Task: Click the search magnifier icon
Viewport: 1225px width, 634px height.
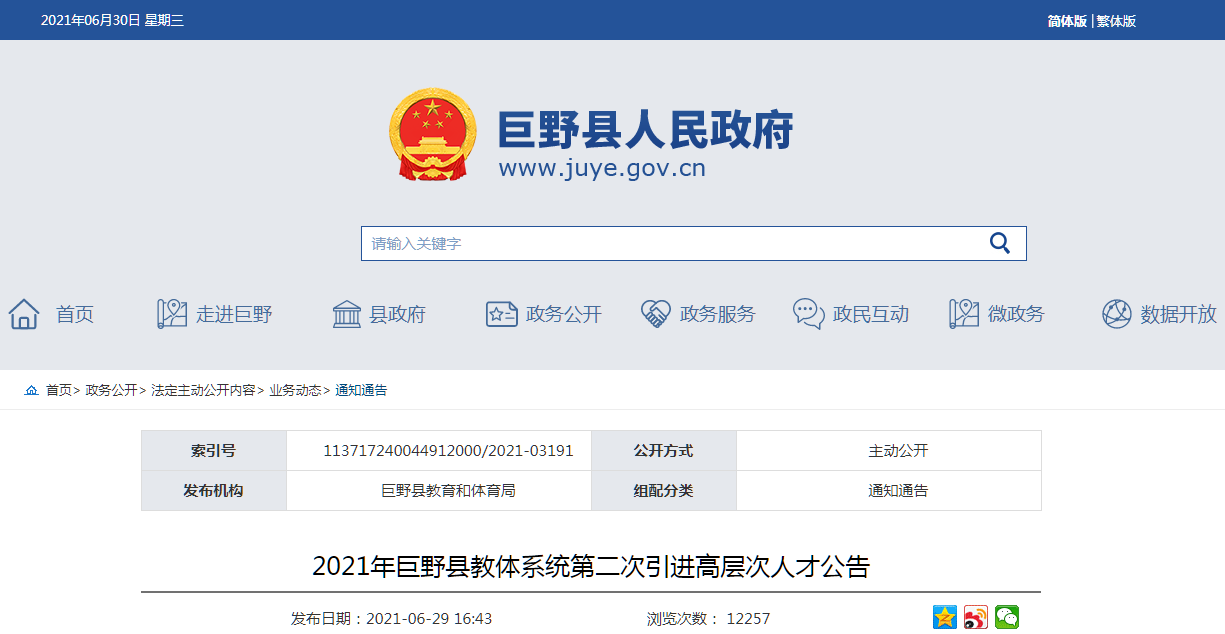Action: (x=999, y=243)
